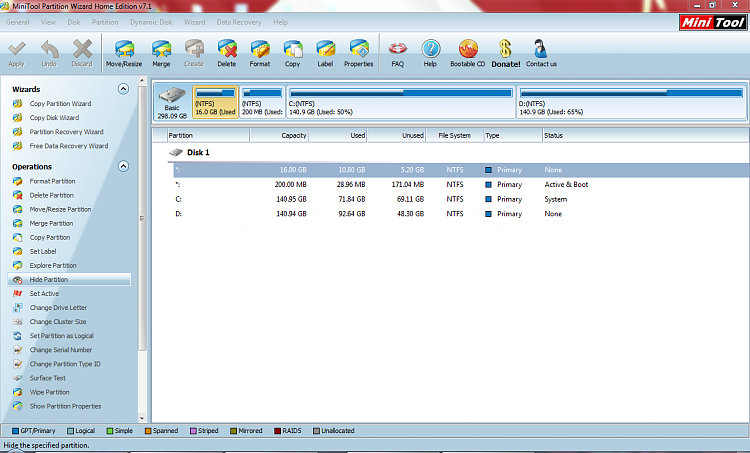Select the D: partition block in disk map
Viewport: 750px width, 453px height.
click(x=631, y=102)
